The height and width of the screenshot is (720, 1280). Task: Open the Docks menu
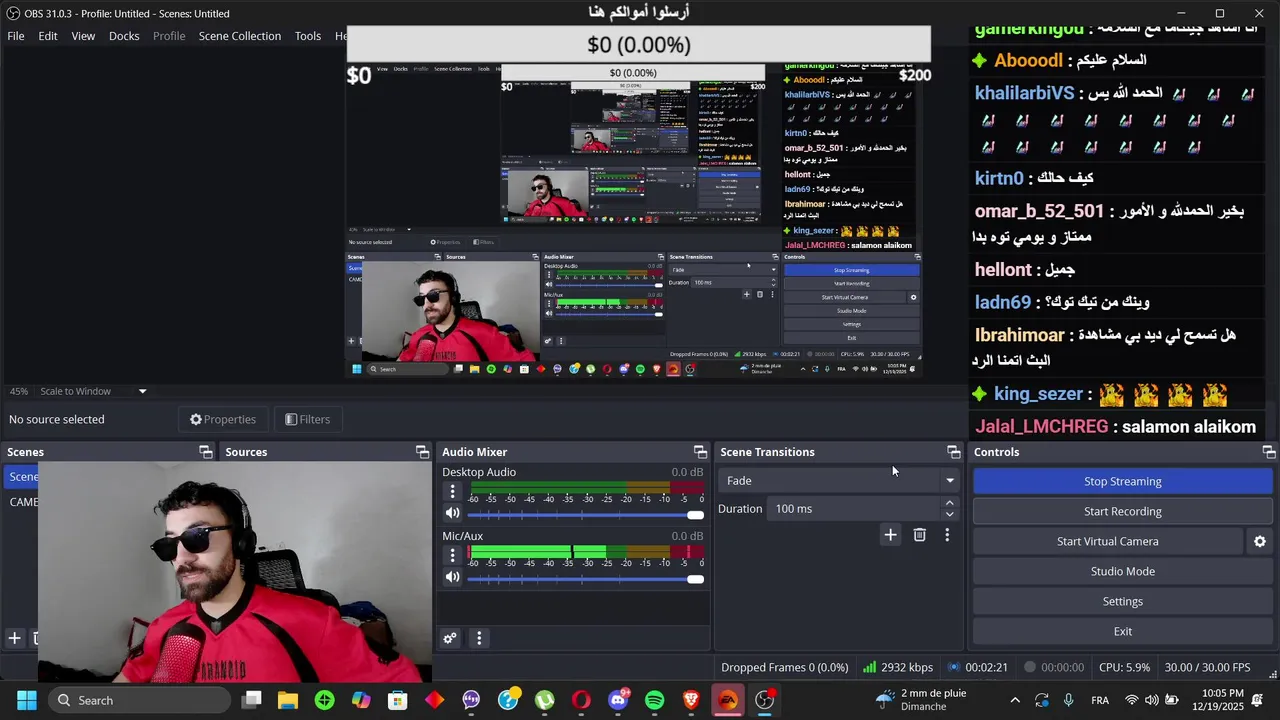124,36
